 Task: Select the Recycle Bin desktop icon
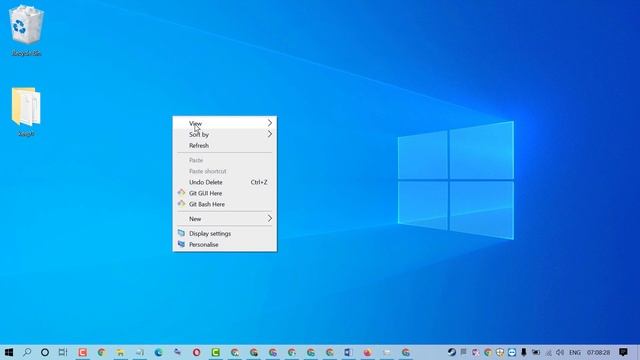click(26, 30)
